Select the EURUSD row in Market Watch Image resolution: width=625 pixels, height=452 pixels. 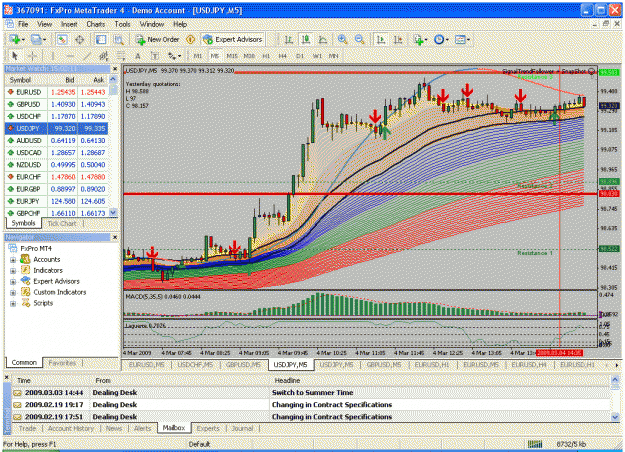56,92
